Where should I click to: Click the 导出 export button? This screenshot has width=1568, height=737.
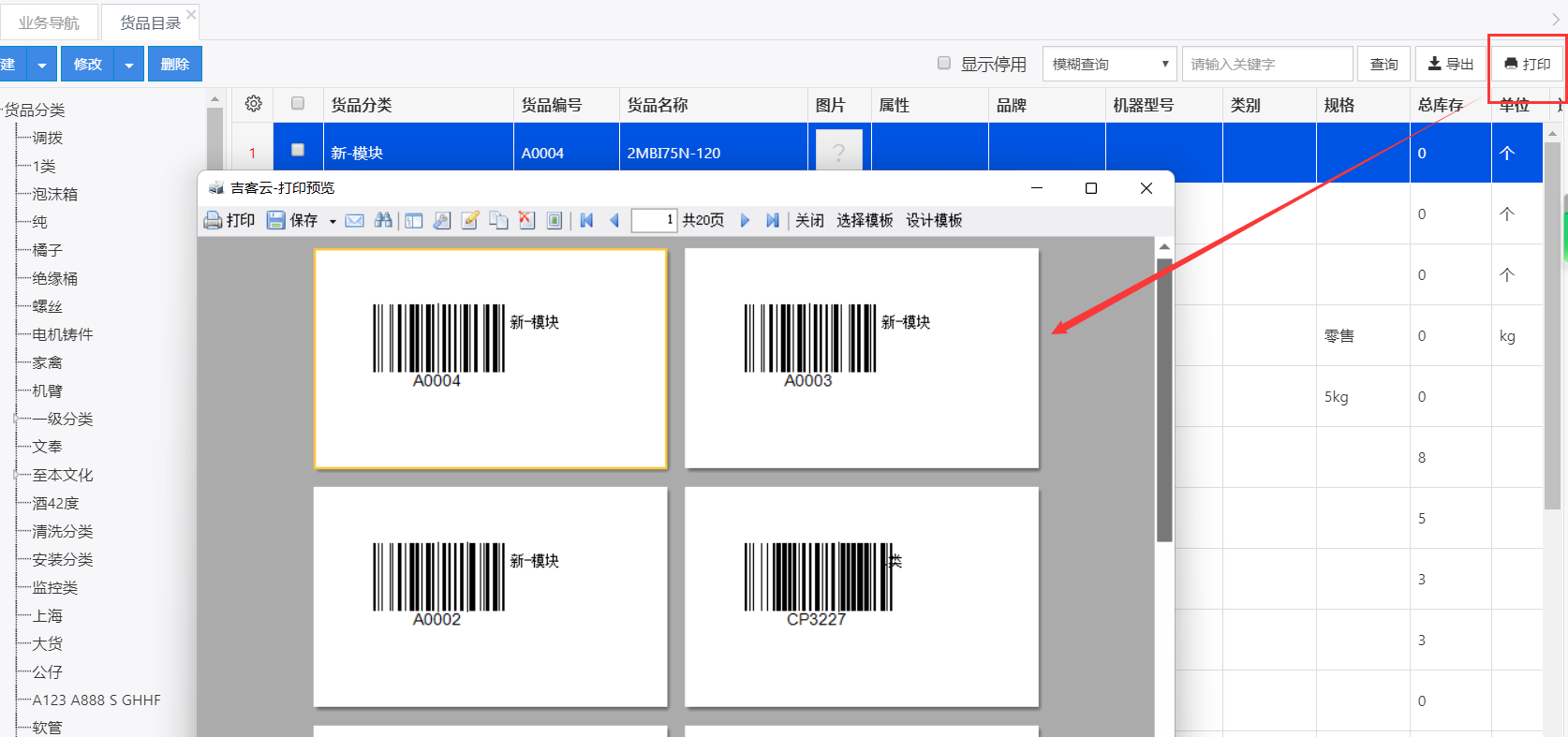coord(1451,64)
